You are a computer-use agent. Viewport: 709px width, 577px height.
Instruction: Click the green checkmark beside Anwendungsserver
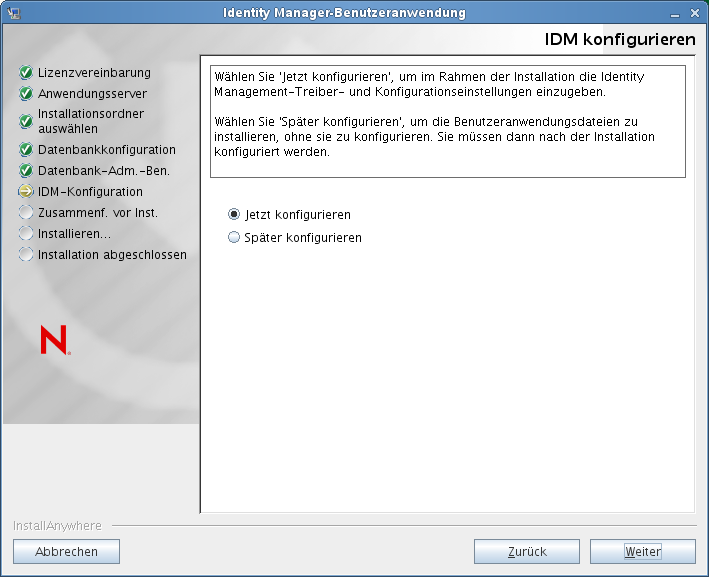click(26, 94)
